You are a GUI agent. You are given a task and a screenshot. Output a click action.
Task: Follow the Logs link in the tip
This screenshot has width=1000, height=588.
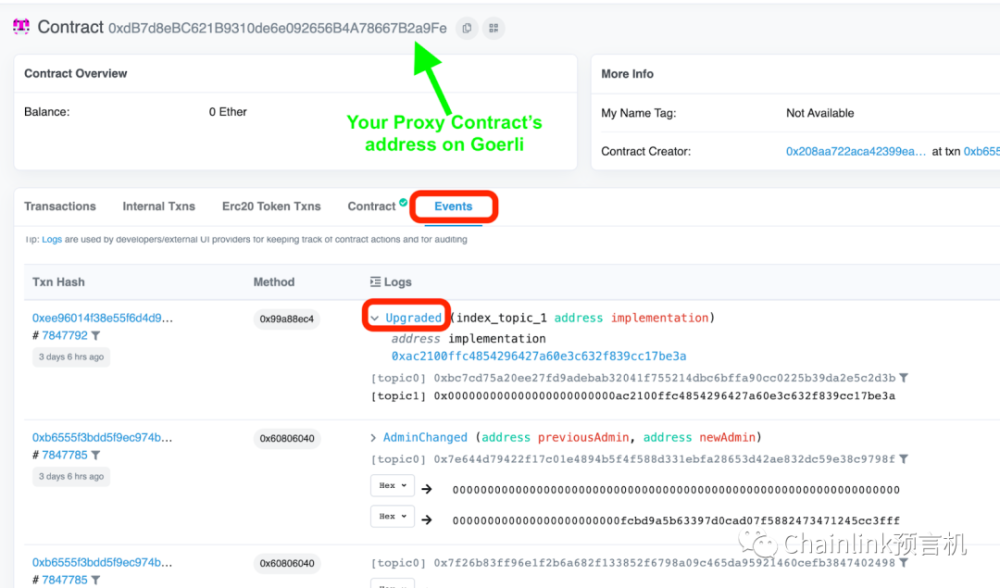(x=52, y=239)
